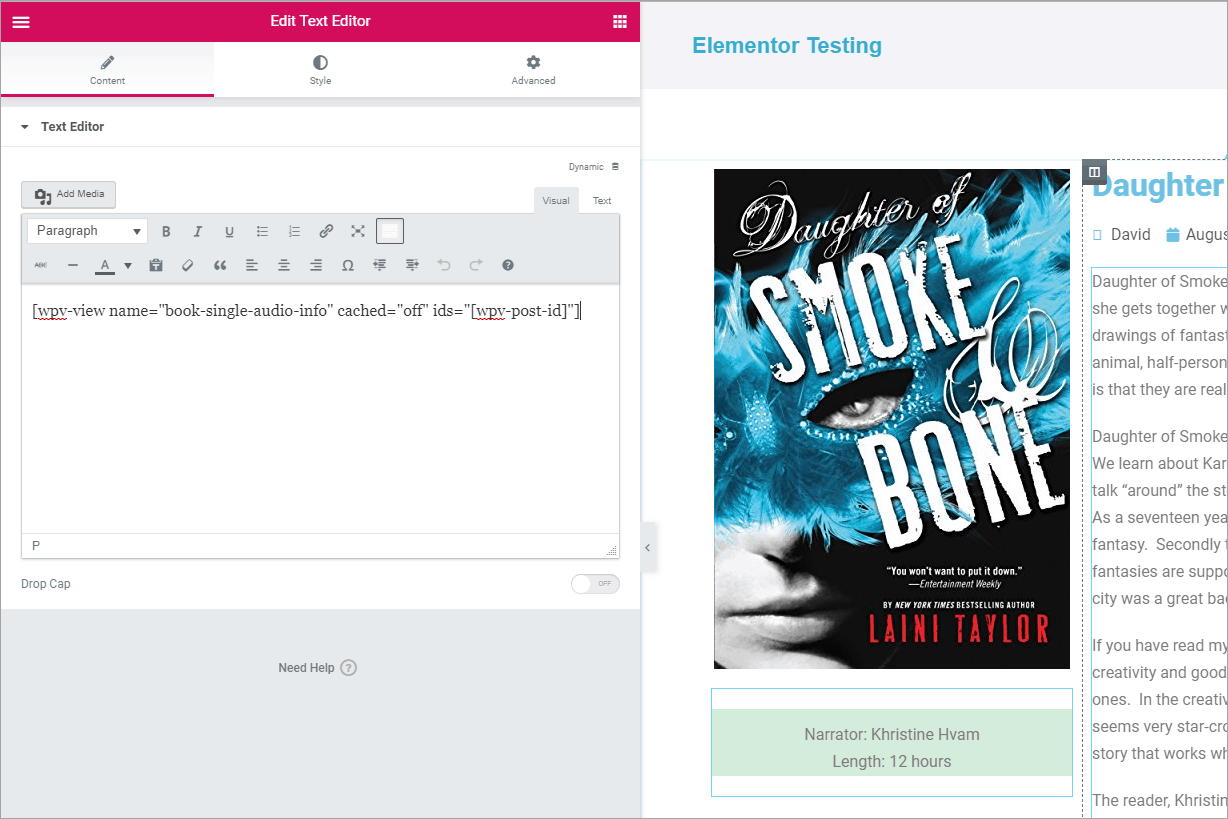Toggle underline formatting

(x=229, y=230)
